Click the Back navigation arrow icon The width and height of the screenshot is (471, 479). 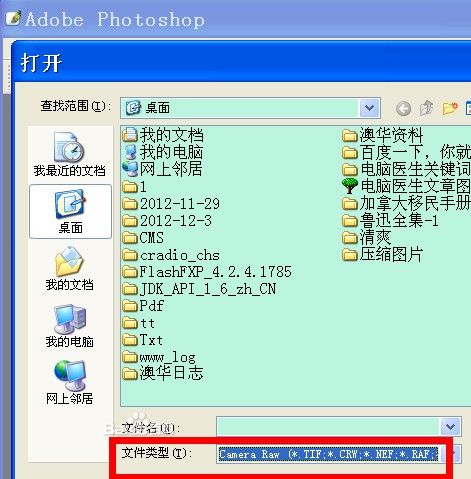coord(403,109)
